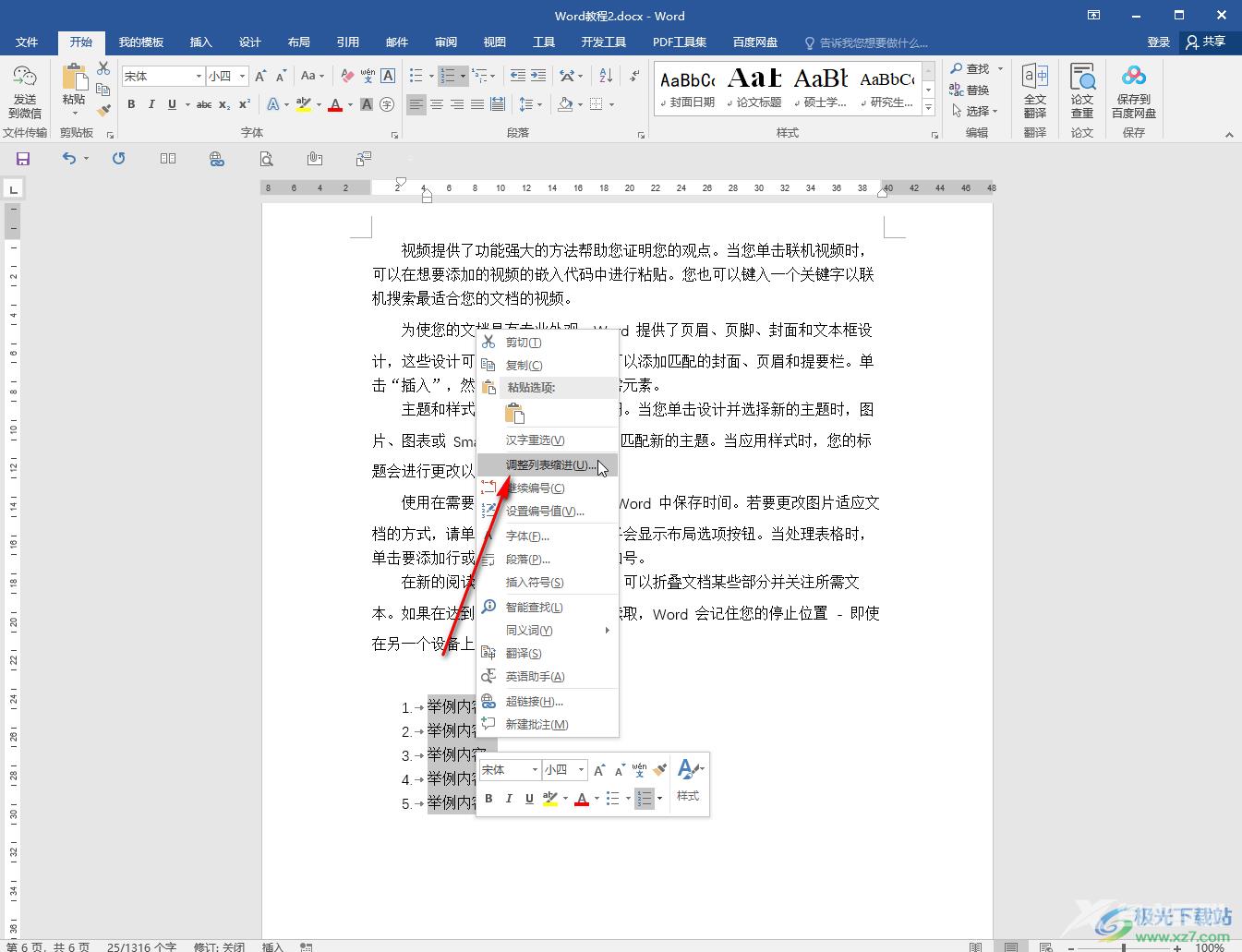Choose Hyperlink in the context menu
This screenshot has height=952, width=1242.
point(548,702)
